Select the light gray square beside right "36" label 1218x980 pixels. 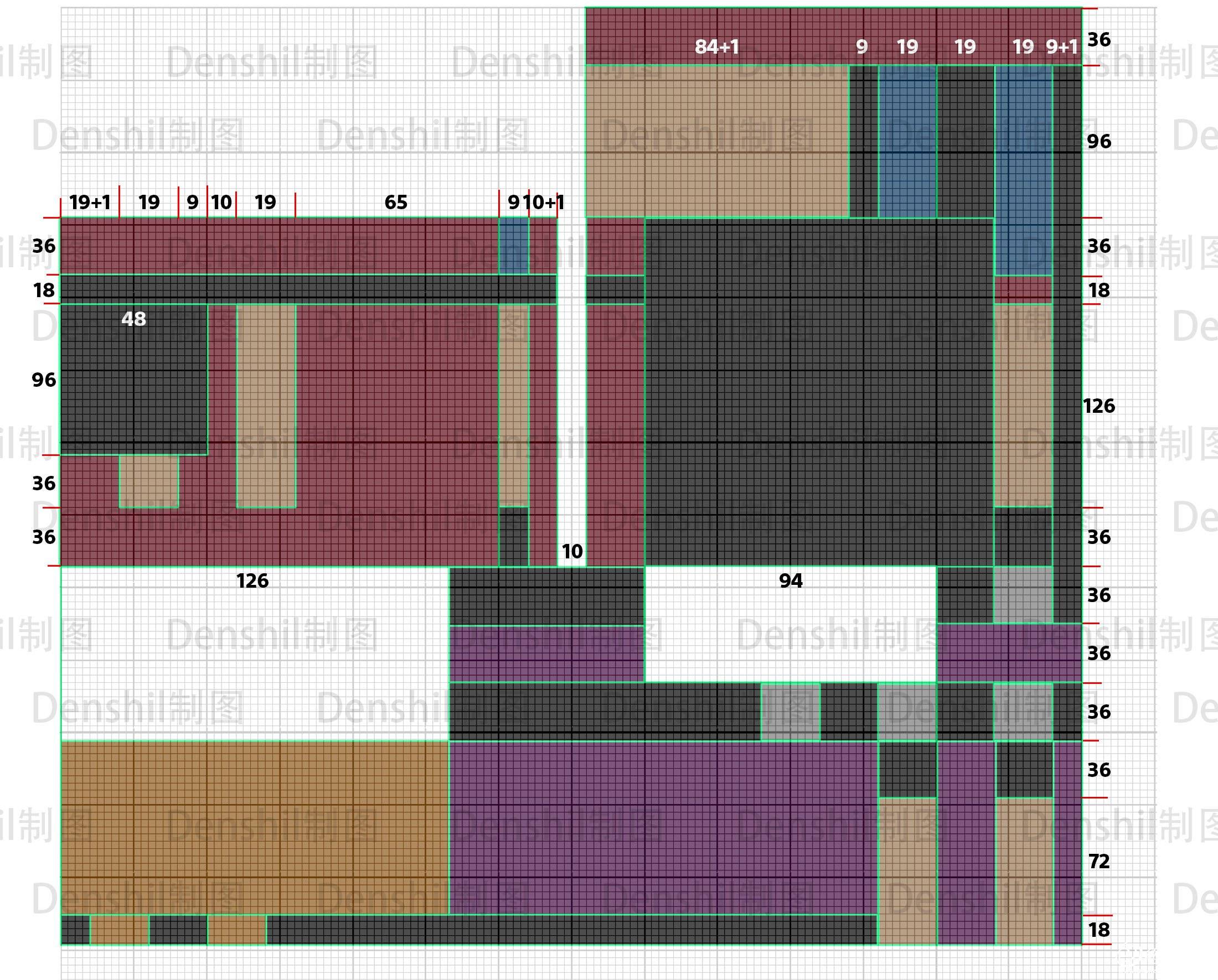point(1023,594)
